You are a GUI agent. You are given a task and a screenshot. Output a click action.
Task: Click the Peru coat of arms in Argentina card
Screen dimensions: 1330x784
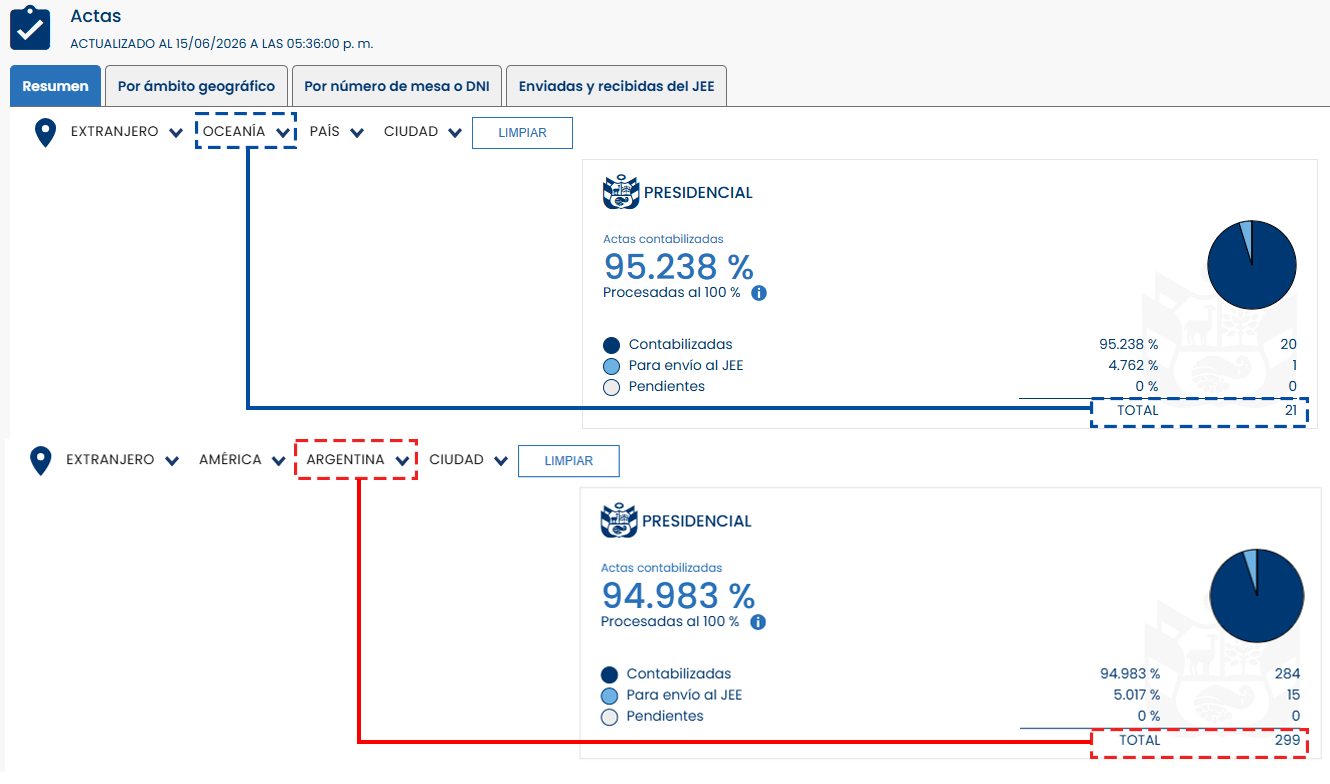tap(619, 521)
